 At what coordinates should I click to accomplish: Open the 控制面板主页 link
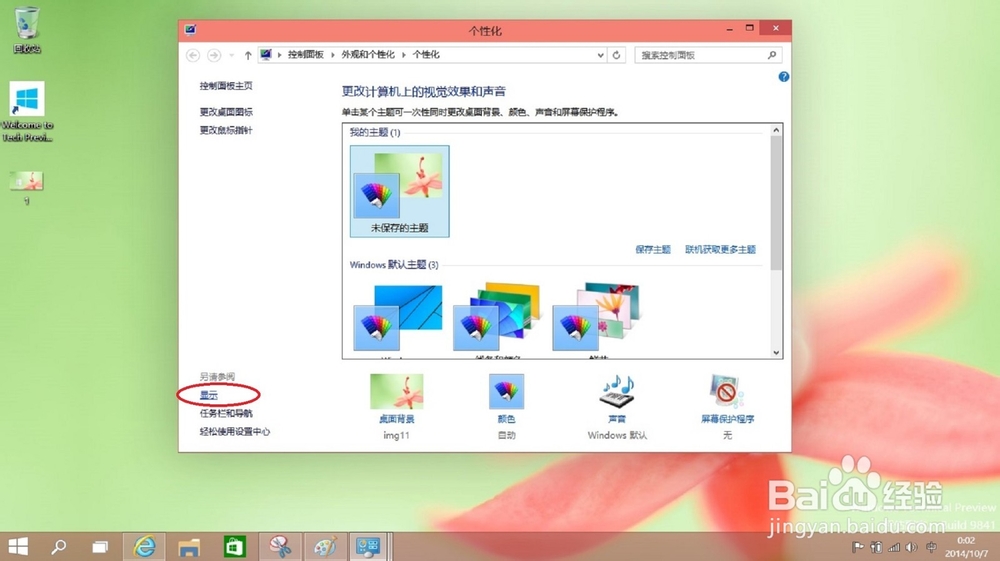coord(226,85)
